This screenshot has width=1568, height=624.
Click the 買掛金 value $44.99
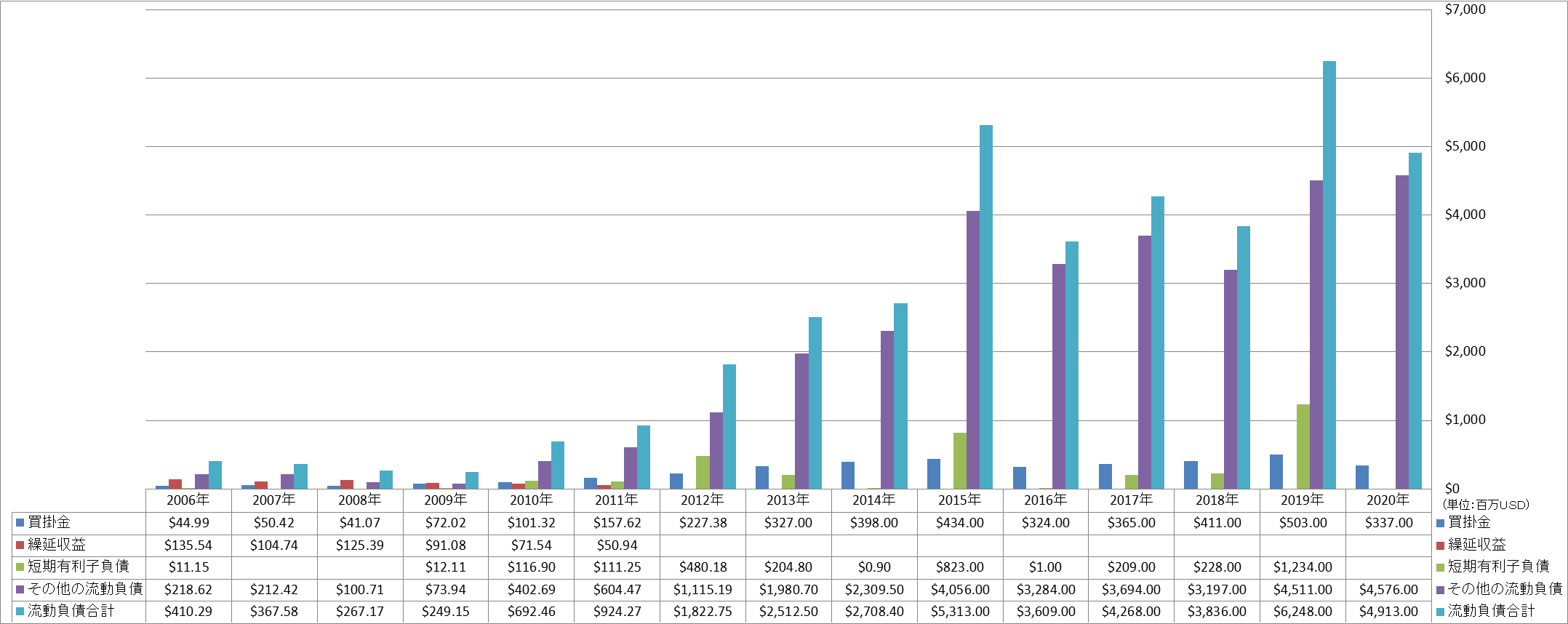188,522
